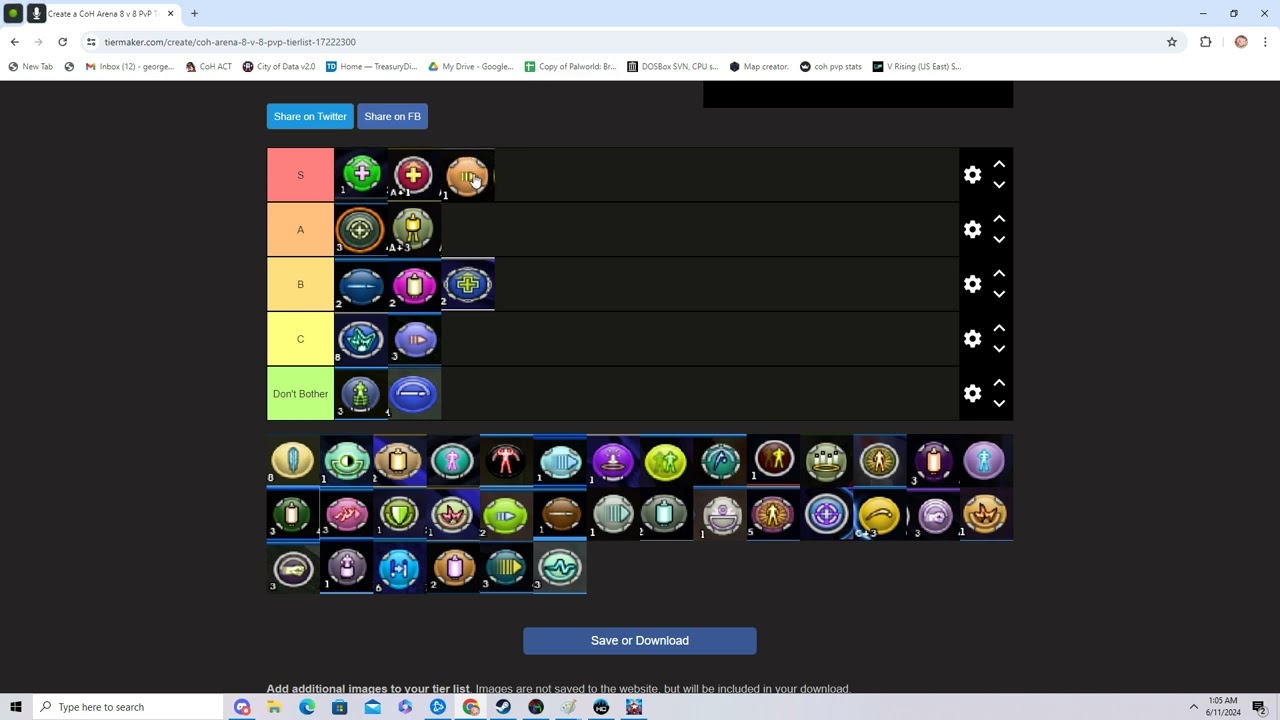Select the dark blue bar icon in B tier
Screen dimensions: 1280x720
pos(361,284)
